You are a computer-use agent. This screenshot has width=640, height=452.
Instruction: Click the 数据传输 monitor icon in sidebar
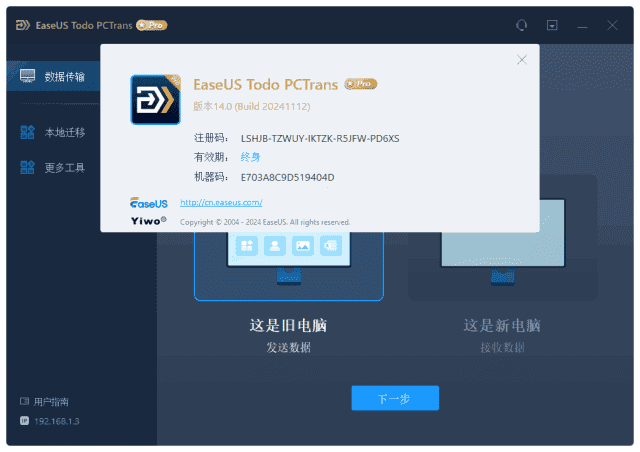tap(28, 76)
